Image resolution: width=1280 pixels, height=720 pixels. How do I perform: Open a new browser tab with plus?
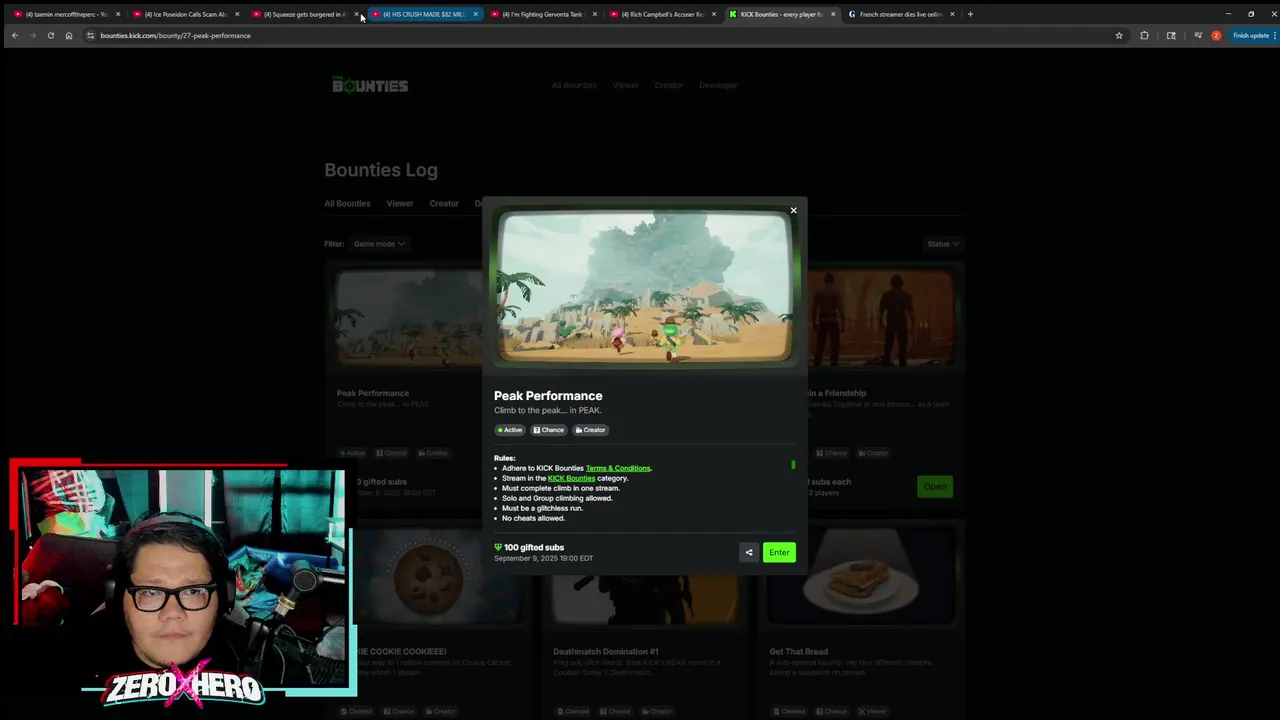coord(970,14)
